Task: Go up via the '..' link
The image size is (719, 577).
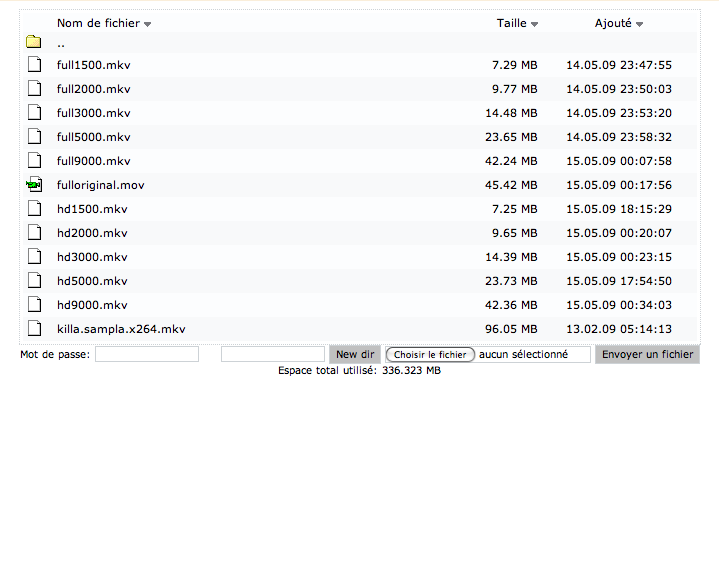Action: click(x=61, y=44)
